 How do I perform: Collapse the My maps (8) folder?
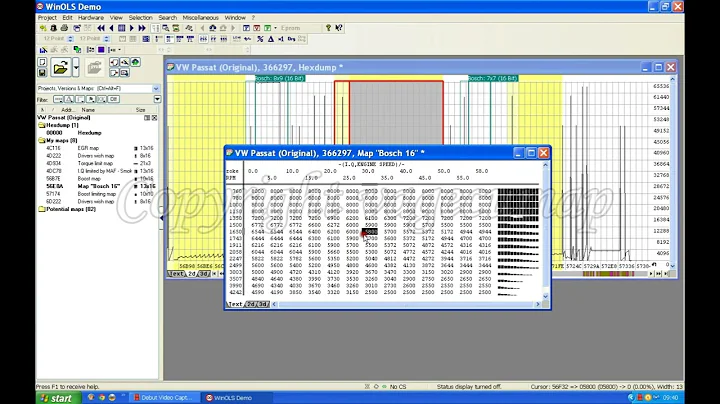tap(42, 140)
